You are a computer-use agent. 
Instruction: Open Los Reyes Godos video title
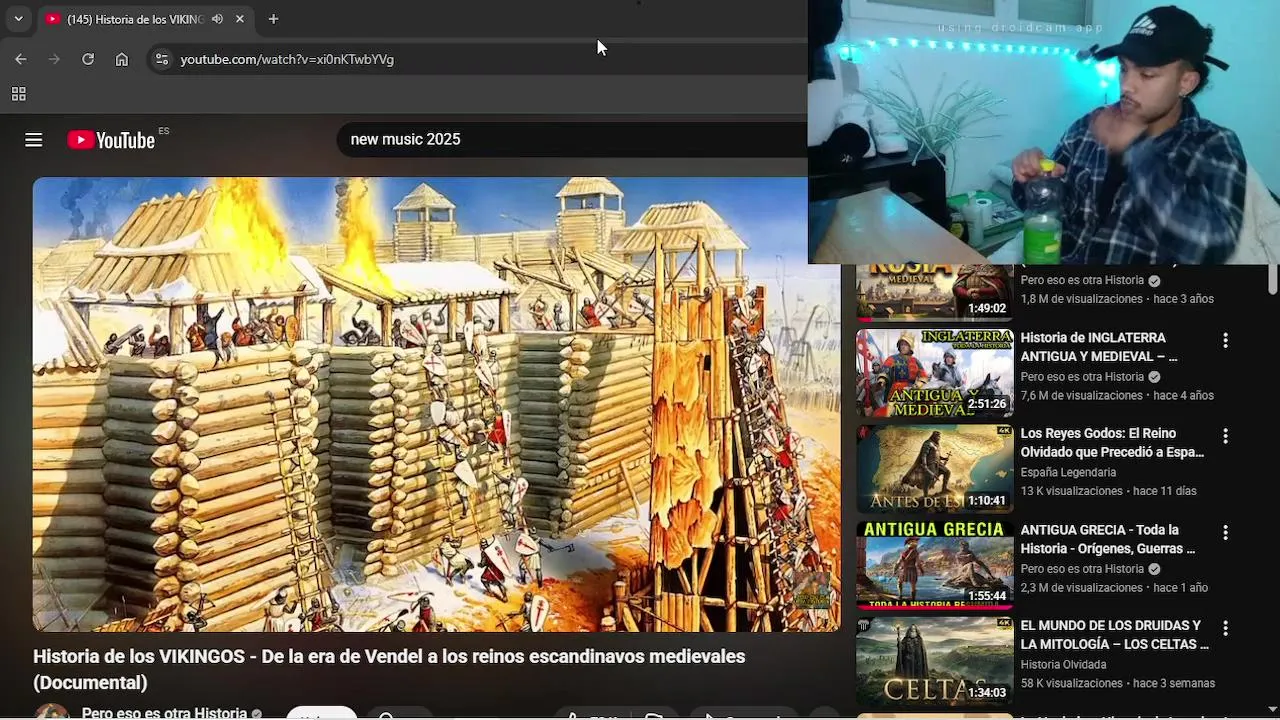(x=1112, y=443)
